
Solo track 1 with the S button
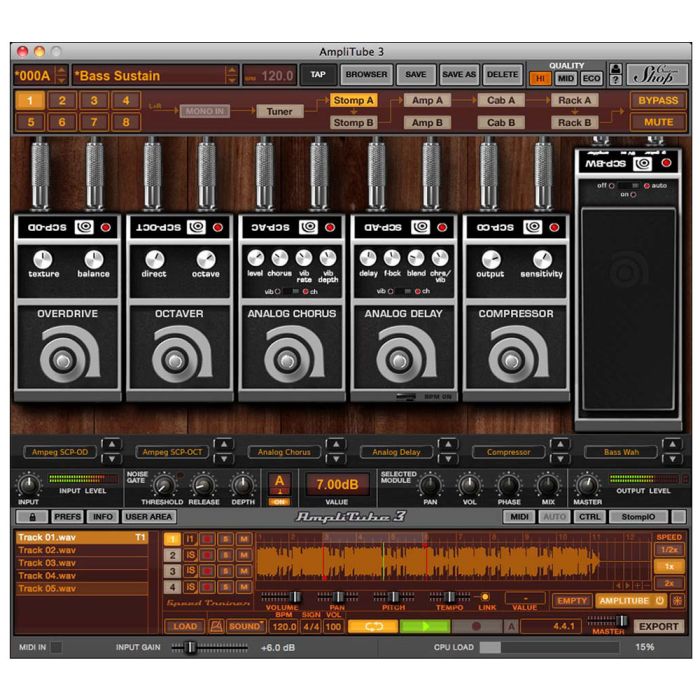point(225,539)
